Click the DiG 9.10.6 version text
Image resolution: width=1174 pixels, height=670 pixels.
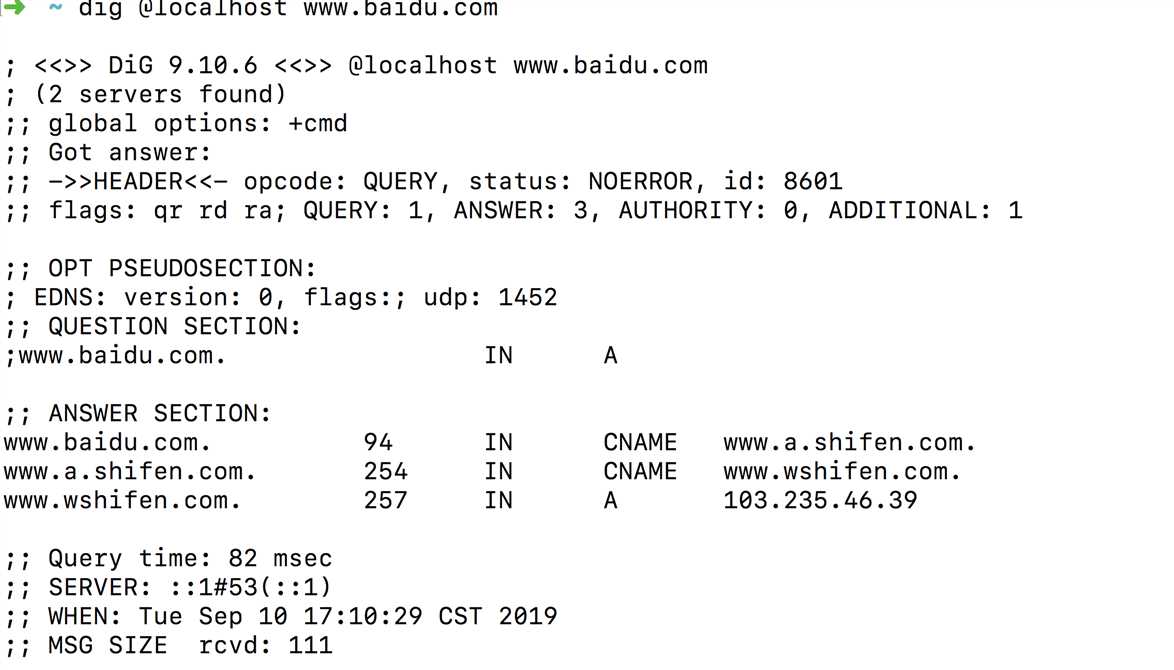point(182,66)
